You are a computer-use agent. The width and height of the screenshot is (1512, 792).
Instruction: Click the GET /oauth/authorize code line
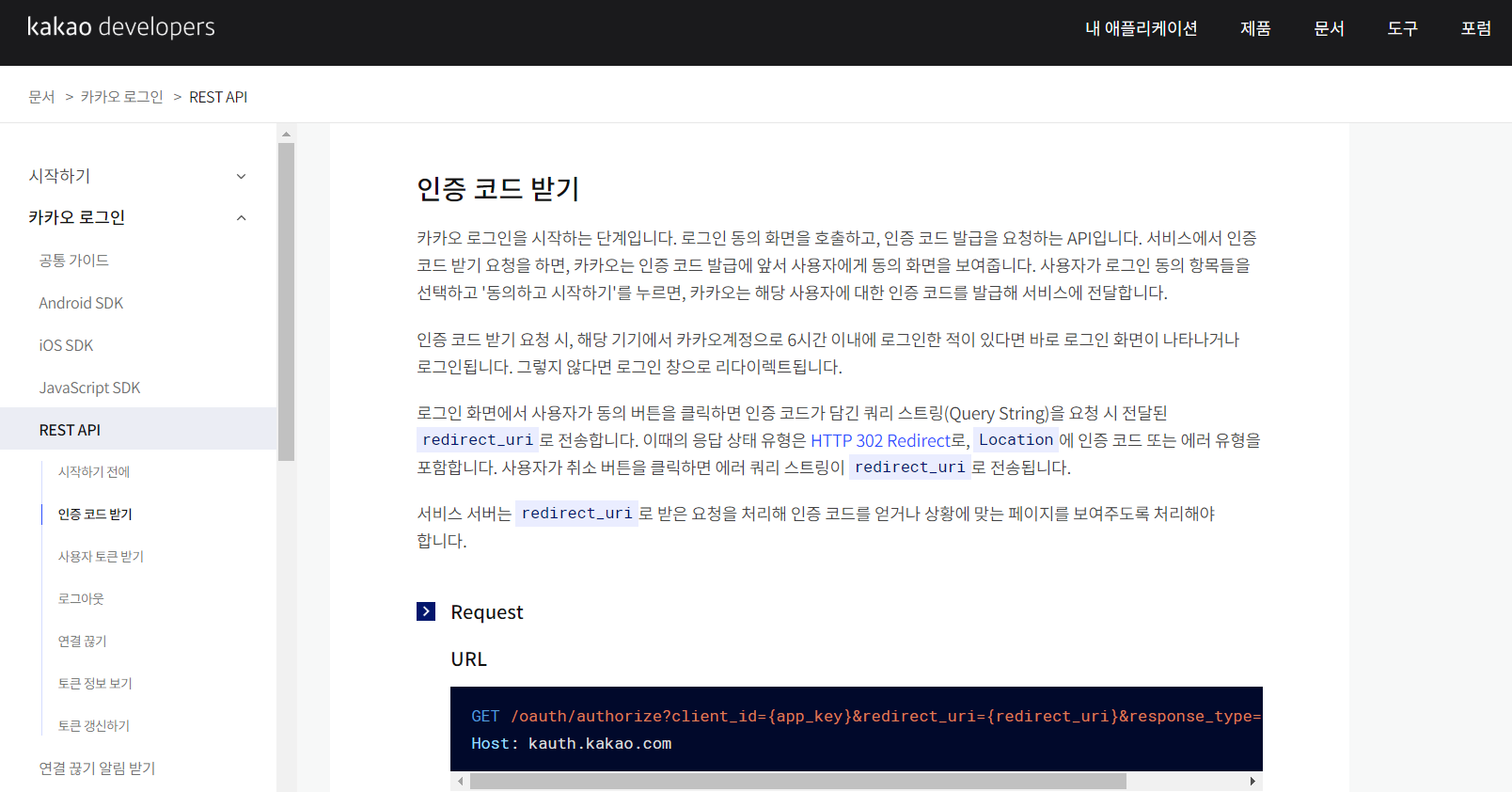[866, 717]
